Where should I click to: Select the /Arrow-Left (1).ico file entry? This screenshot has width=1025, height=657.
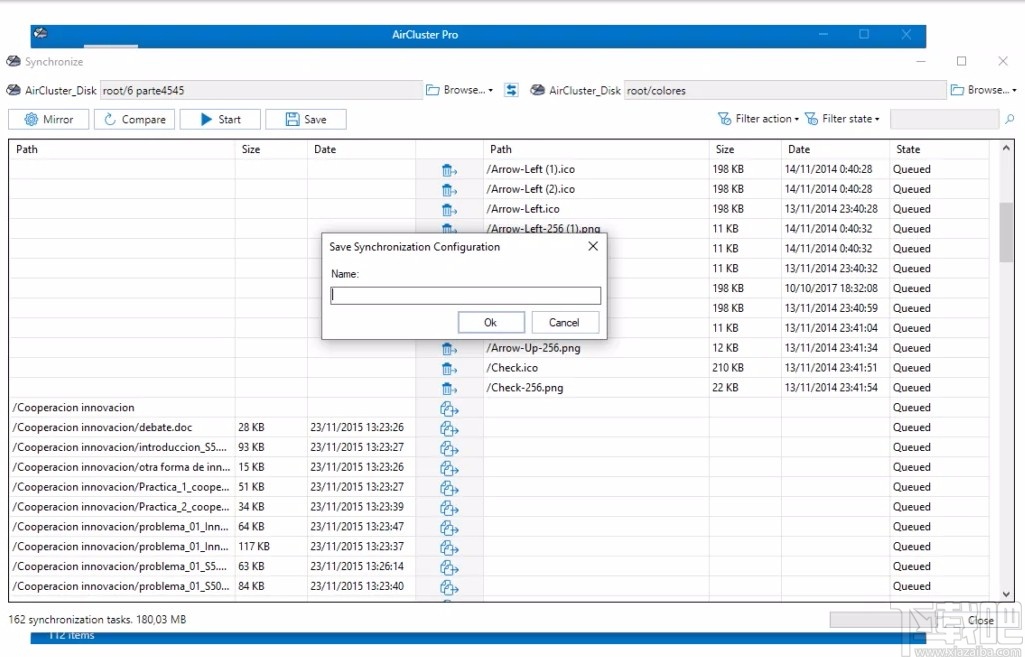coord(530,169)
